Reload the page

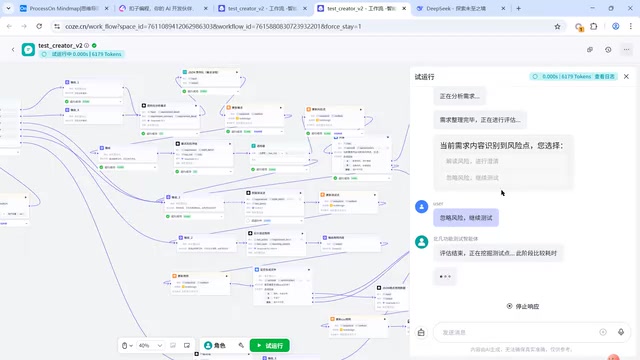(x=39, y=26)
